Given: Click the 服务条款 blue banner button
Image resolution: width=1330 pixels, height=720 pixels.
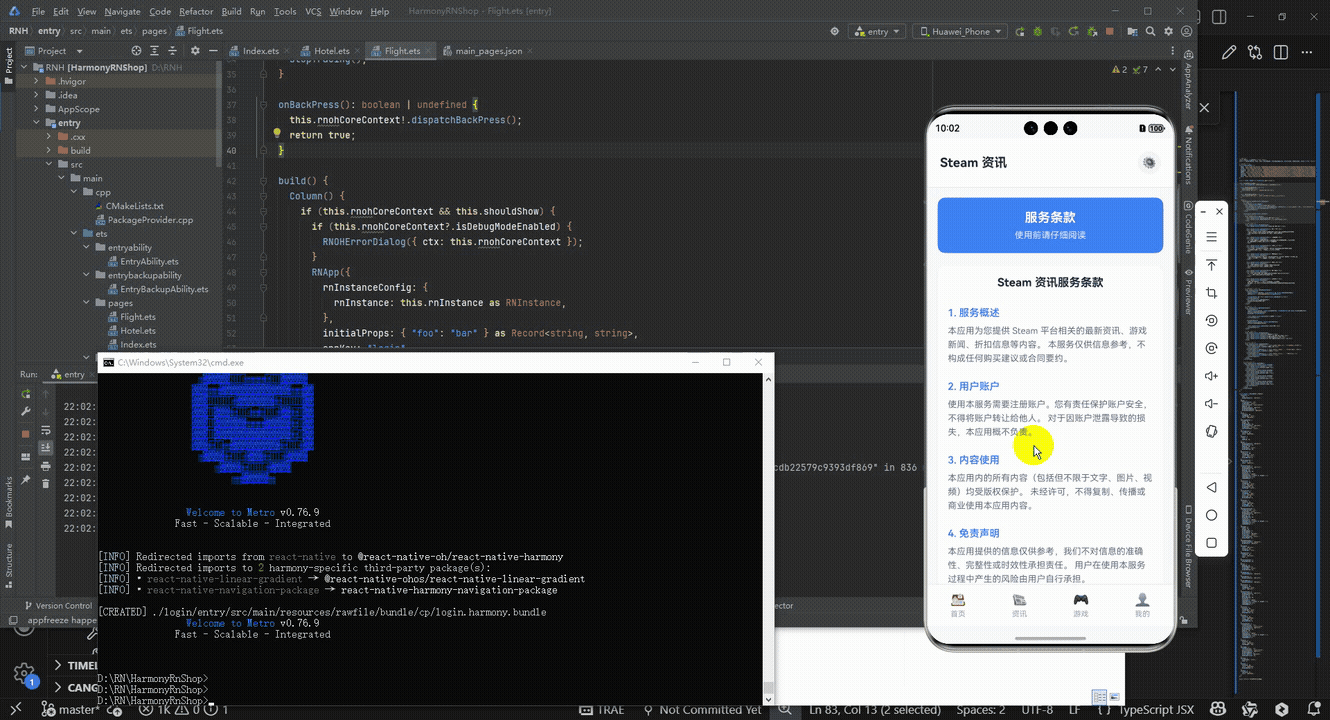Looking at the screenshot, I should tap(1049, 225).
